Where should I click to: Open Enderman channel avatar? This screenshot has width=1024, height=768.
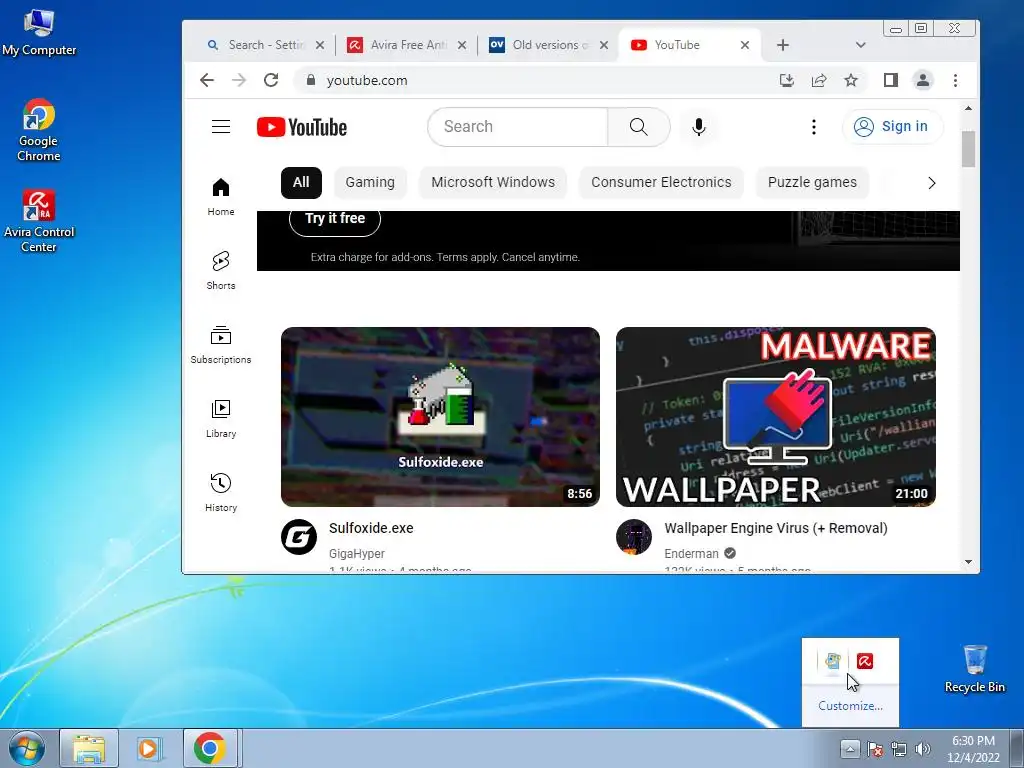coord(634,537)
